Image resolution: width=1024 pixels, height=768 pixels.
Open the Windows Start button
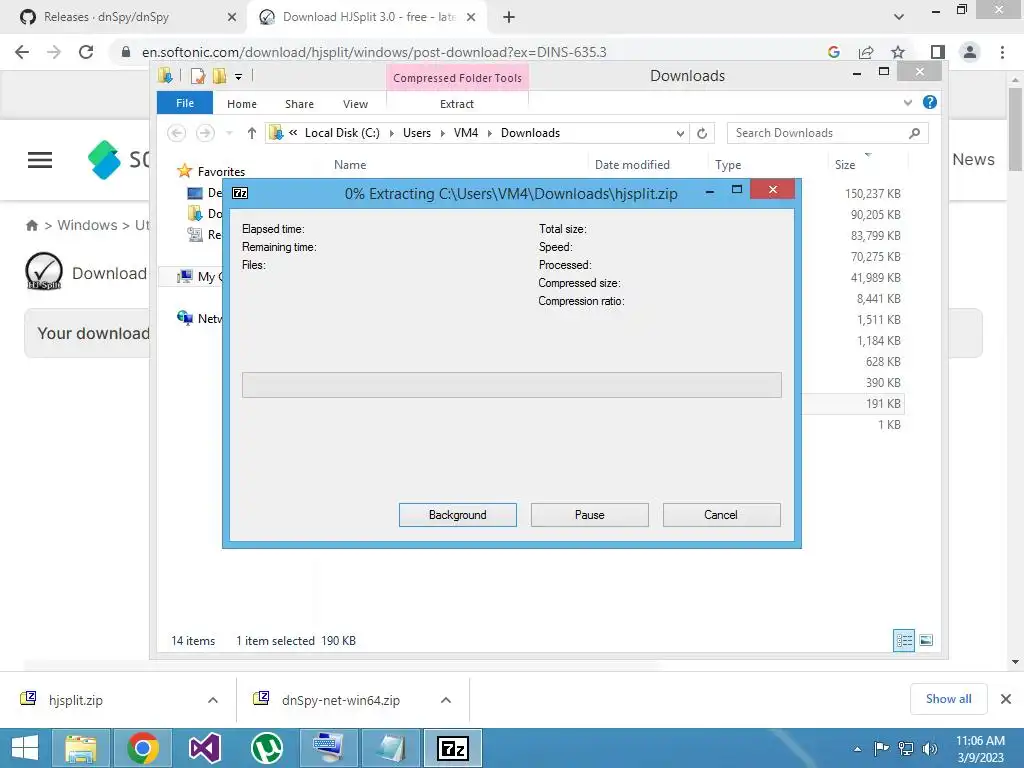pyautogui.click(x=24, y=748)
